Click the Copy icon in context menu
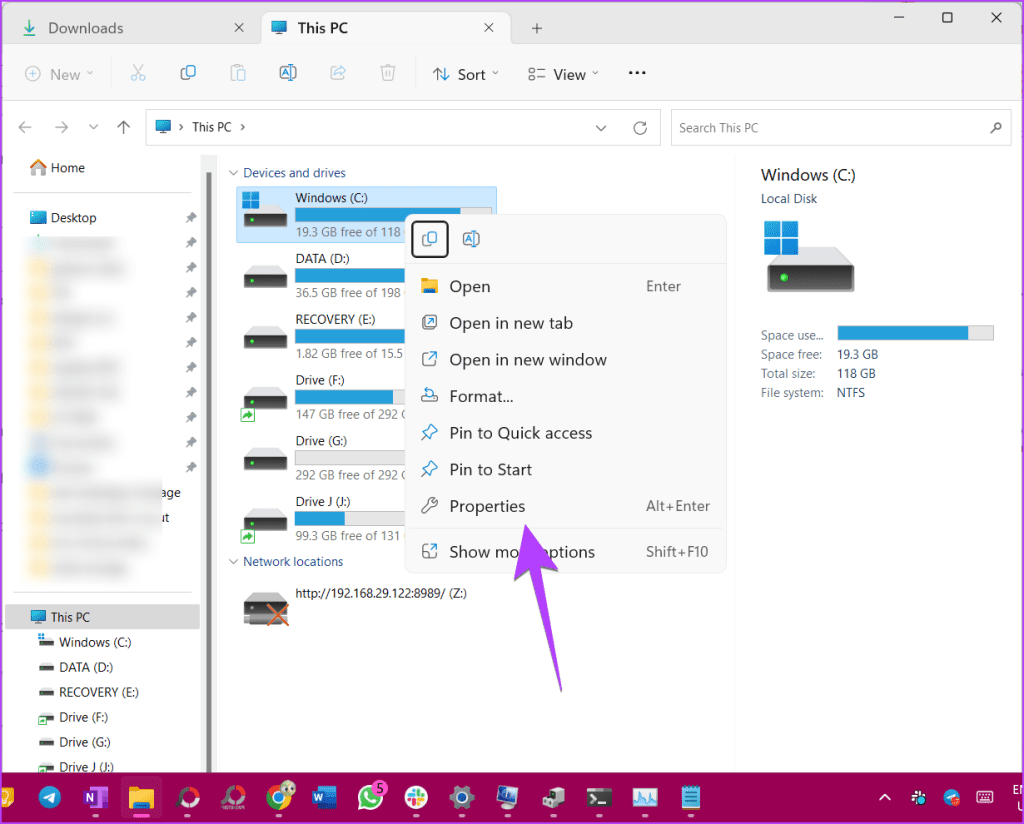 point(429,239)
